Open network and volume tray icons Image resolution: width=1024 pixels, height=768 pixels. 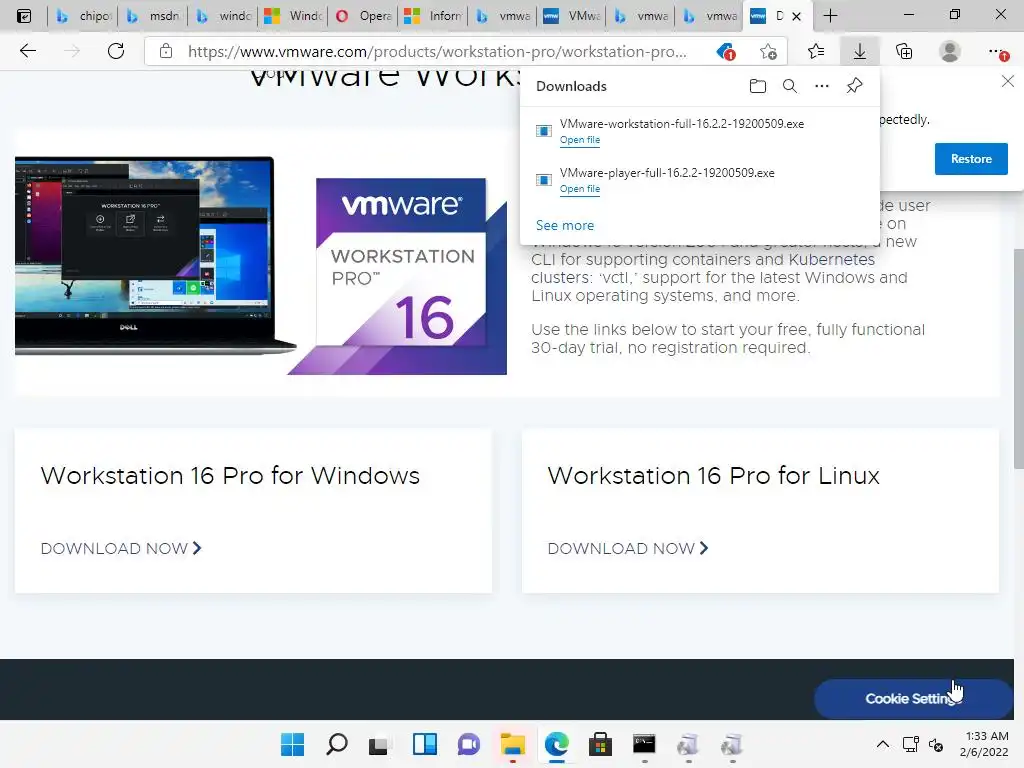point(923,744)
